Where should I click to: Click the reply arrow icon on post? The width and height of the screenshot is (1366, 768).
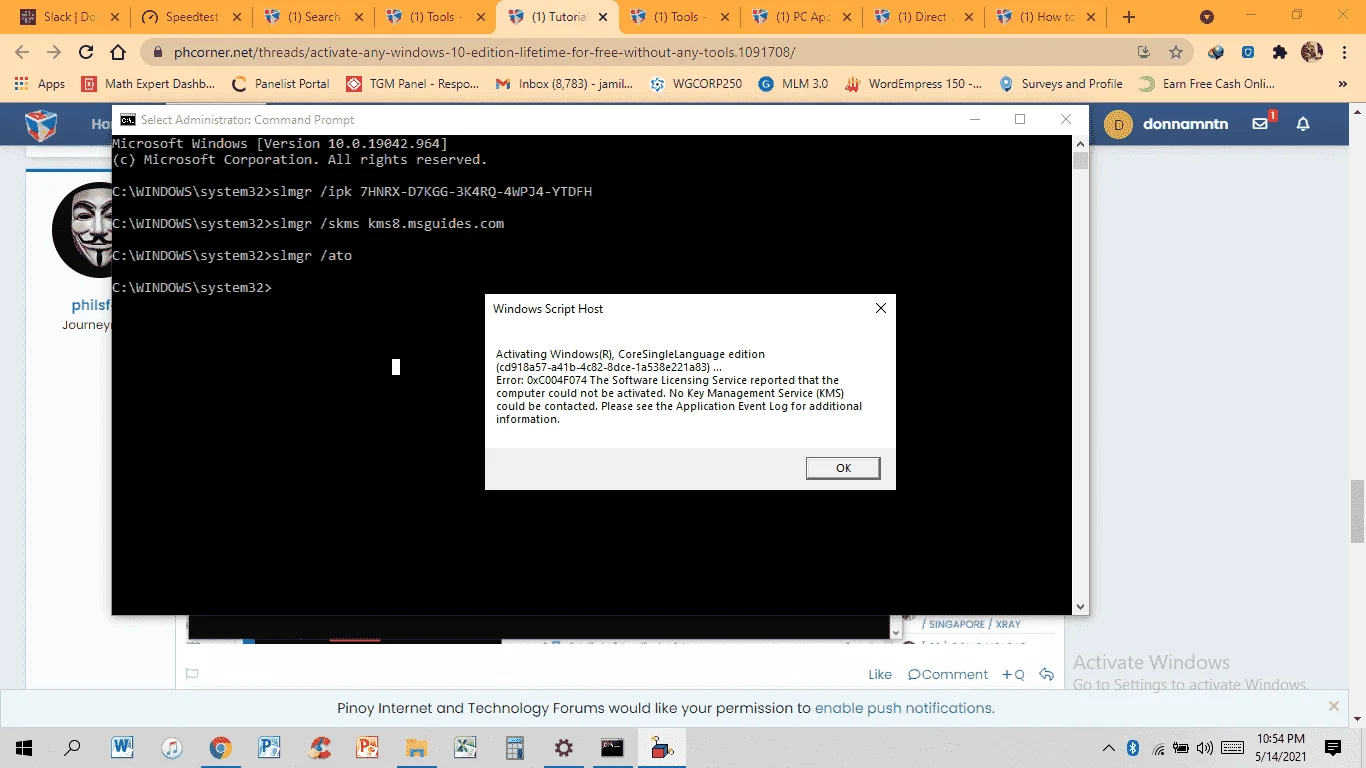pos(1047,675)
